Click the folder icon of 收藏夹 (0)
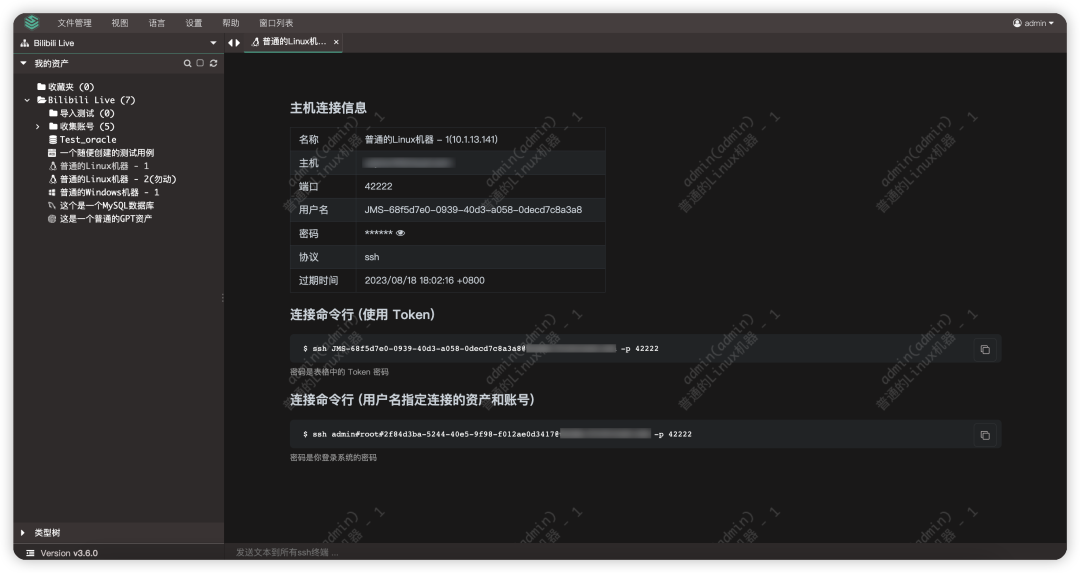This screenshot has height=573, width=1080. click(x=41, y=87)
